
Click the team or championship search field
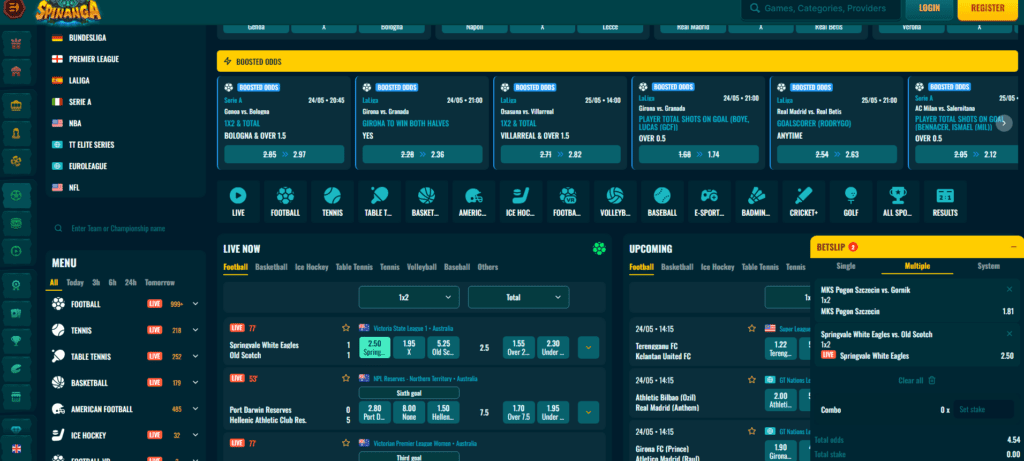point(124,229)
